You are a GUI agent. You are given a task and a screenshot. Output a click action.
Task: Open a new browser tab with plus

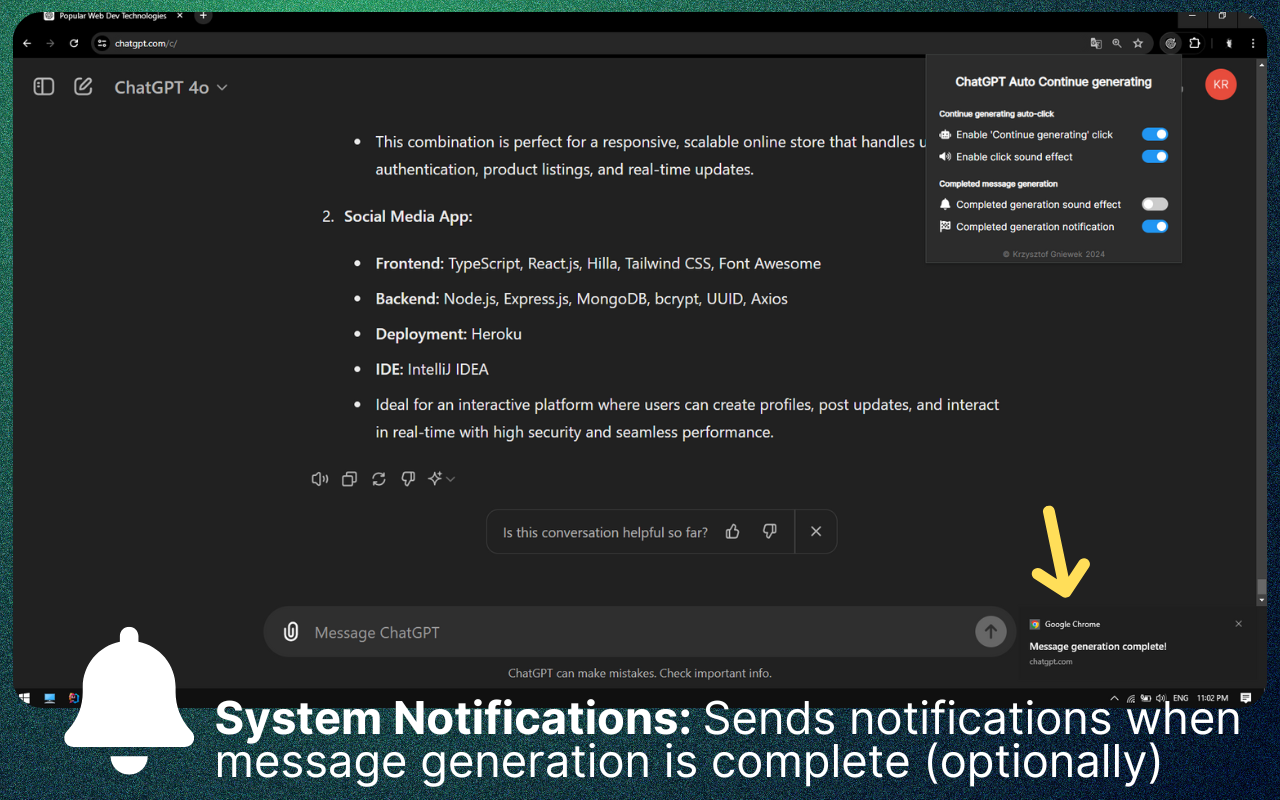coord(203,16)
